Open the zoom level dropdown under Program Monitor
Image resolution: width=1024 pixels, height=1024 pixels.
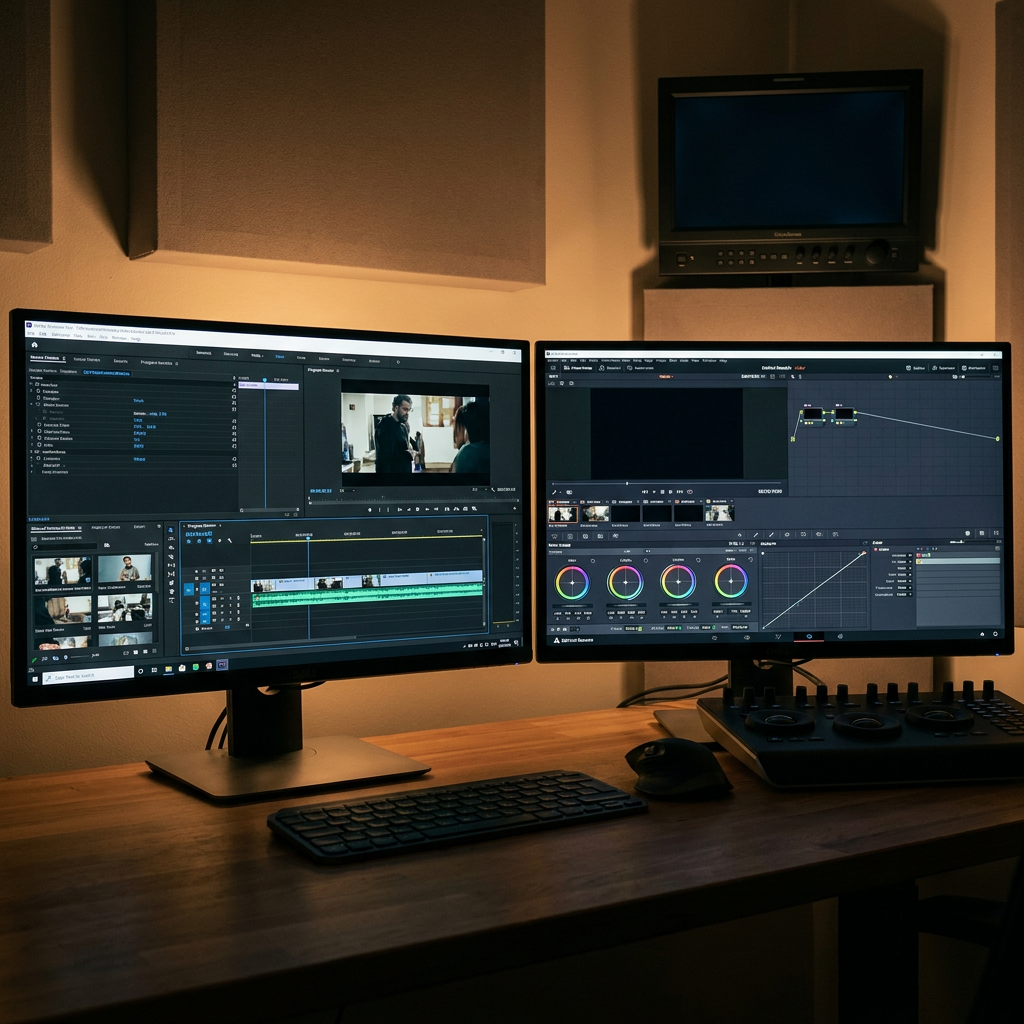point(347,490)
